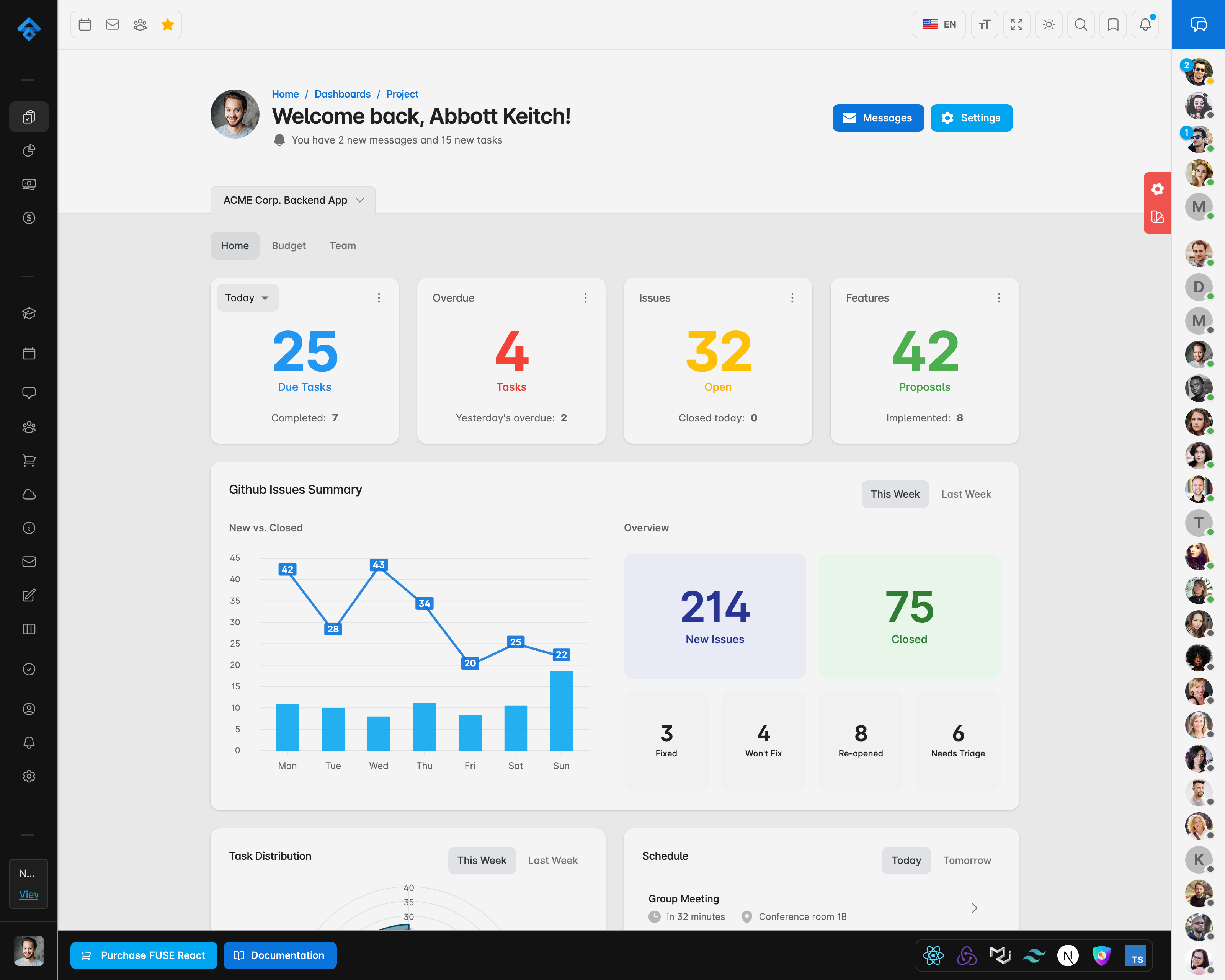
Task: Open the Today range dropdown on tasks card
Action: (x=247, y=298)
